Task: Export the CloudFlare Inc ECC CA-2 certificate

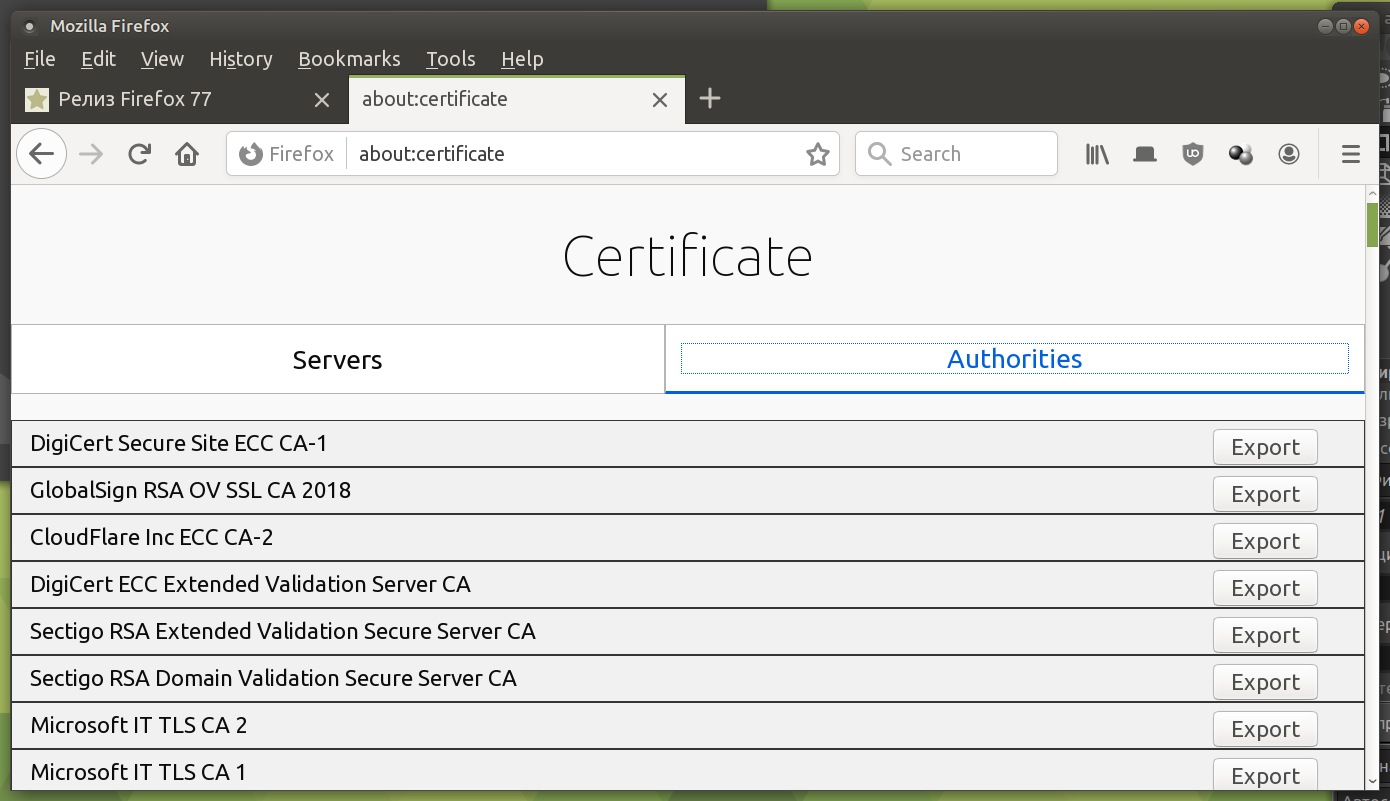Action: click(1265, 541)
